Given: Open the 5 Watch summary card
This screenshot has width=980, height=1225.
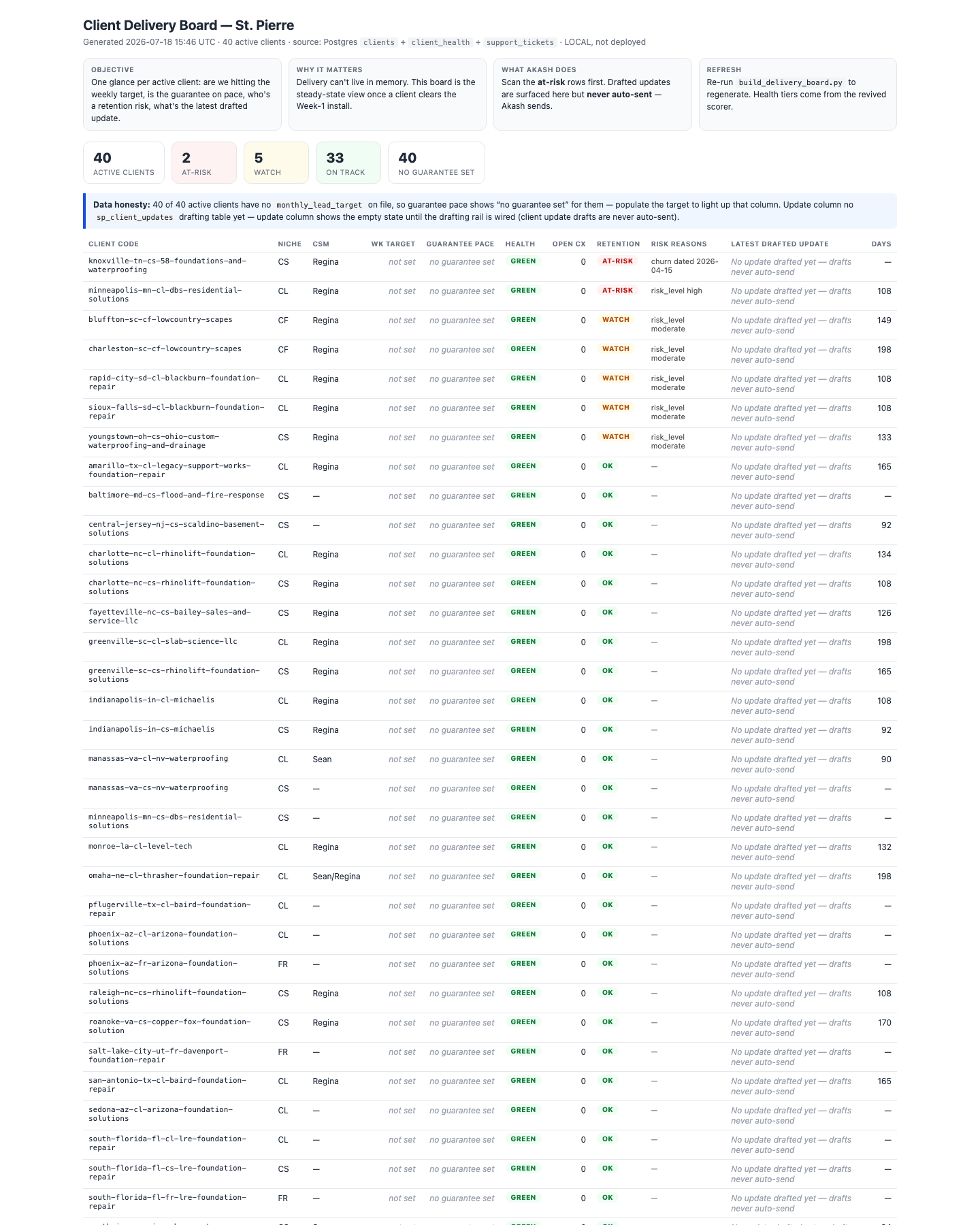Looking at the screenshot, I should (x=276, y=163).
